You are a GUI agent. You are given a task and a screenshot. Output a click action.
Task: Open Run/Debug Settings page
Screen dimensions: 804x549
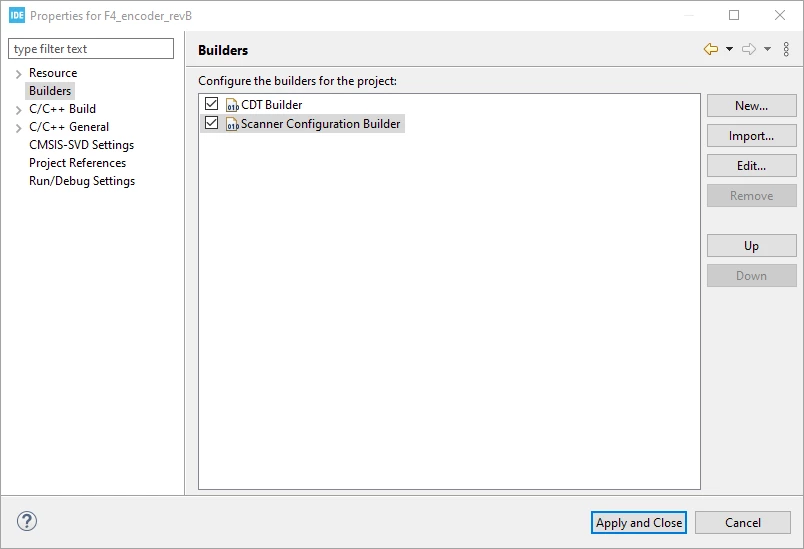pos(82,181)
